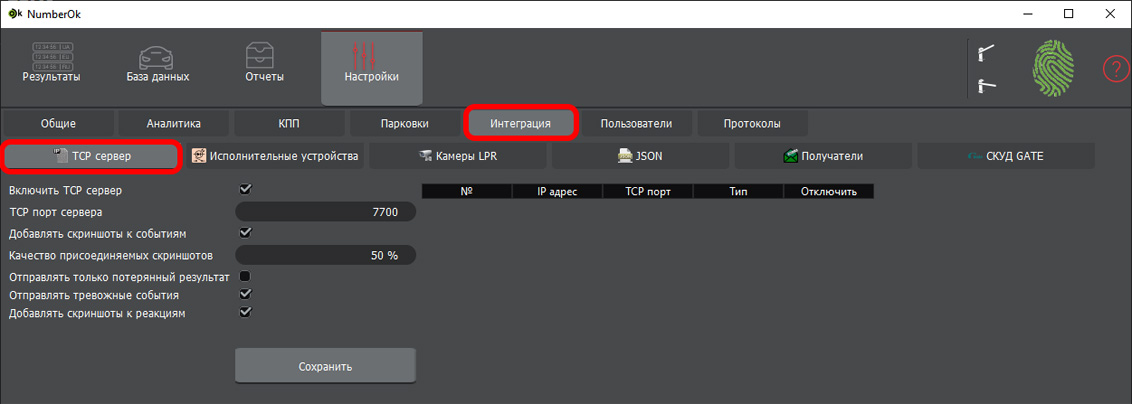
Task: Open the База данных car icon
Action: coord(158,57)
